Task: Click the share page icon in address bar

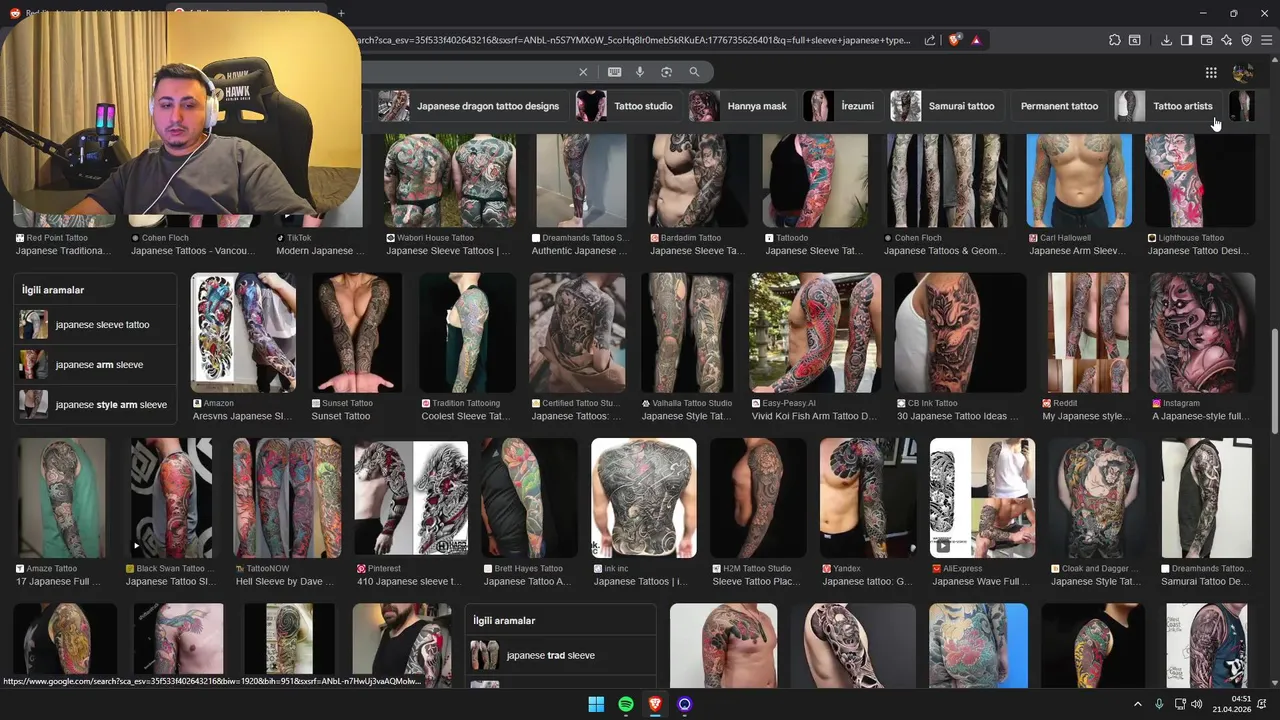Action: pyautogui.click(x=930, y=40)
